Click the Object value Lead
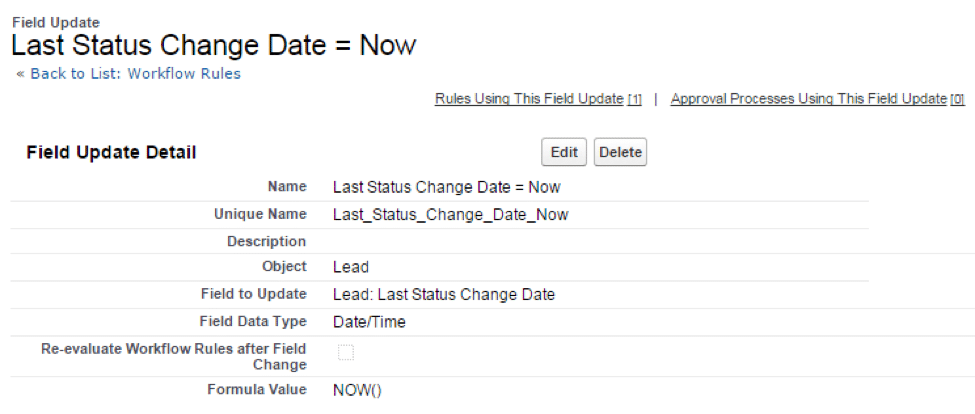This screenshot has height=414, width=975. pyautogui.click(x=351, y=267)
